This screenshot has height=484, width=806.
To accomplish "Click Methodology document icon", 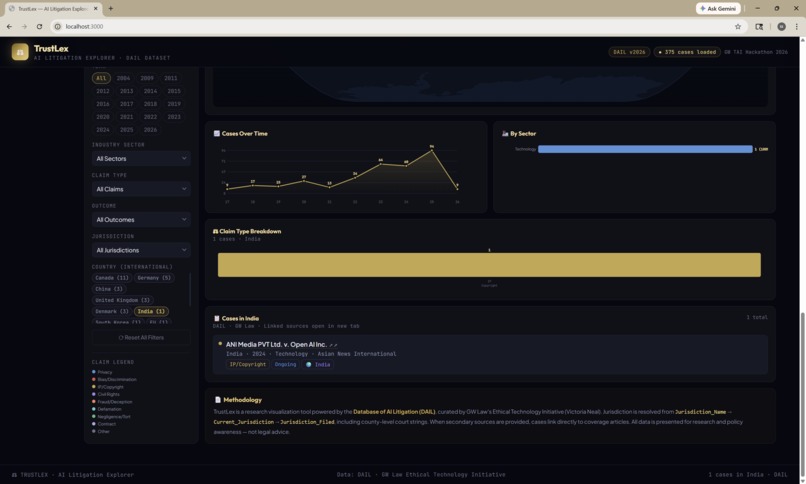I will click(x=217, y=400).
